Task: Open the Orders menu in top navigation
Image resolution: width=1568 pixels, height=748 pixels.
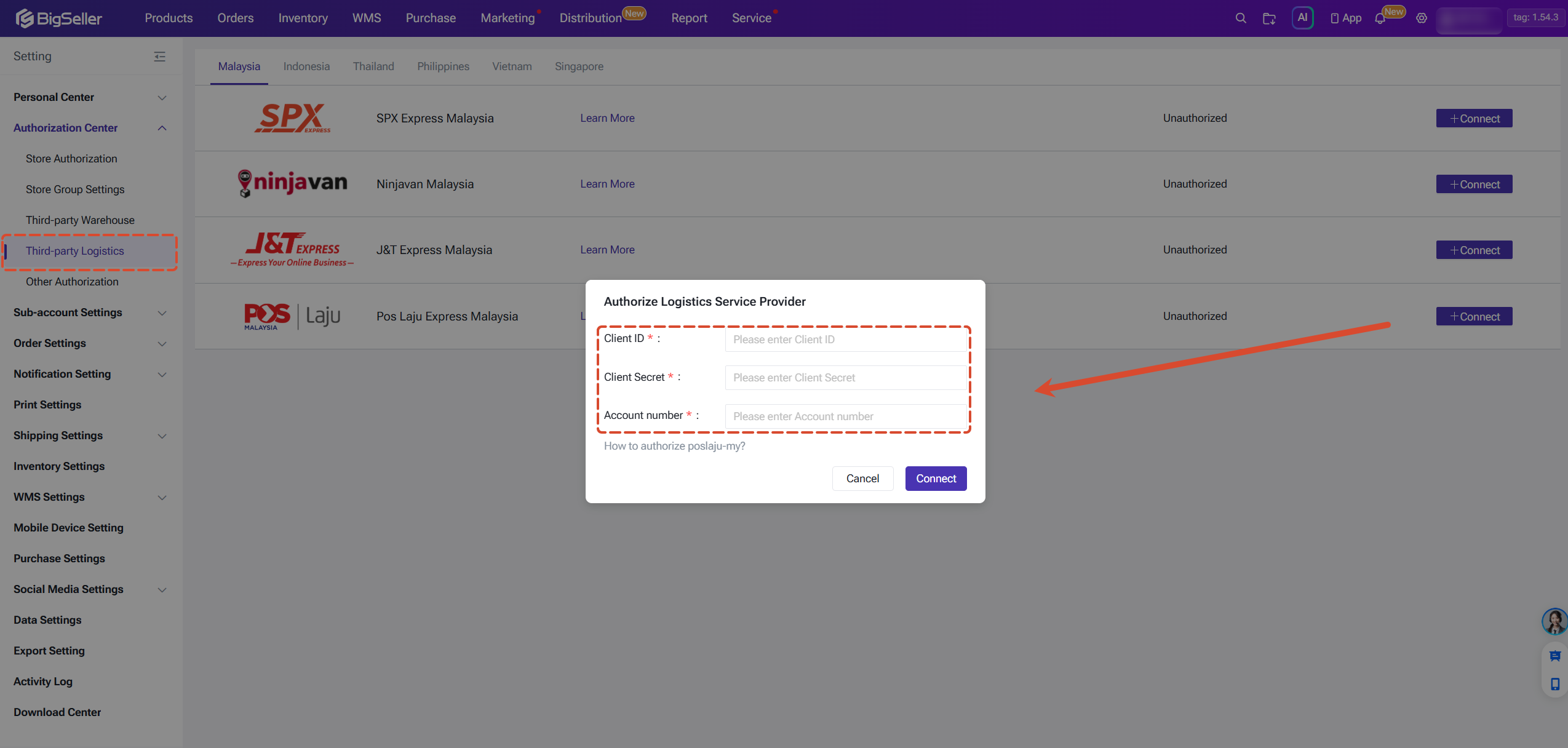Action: 235,18
